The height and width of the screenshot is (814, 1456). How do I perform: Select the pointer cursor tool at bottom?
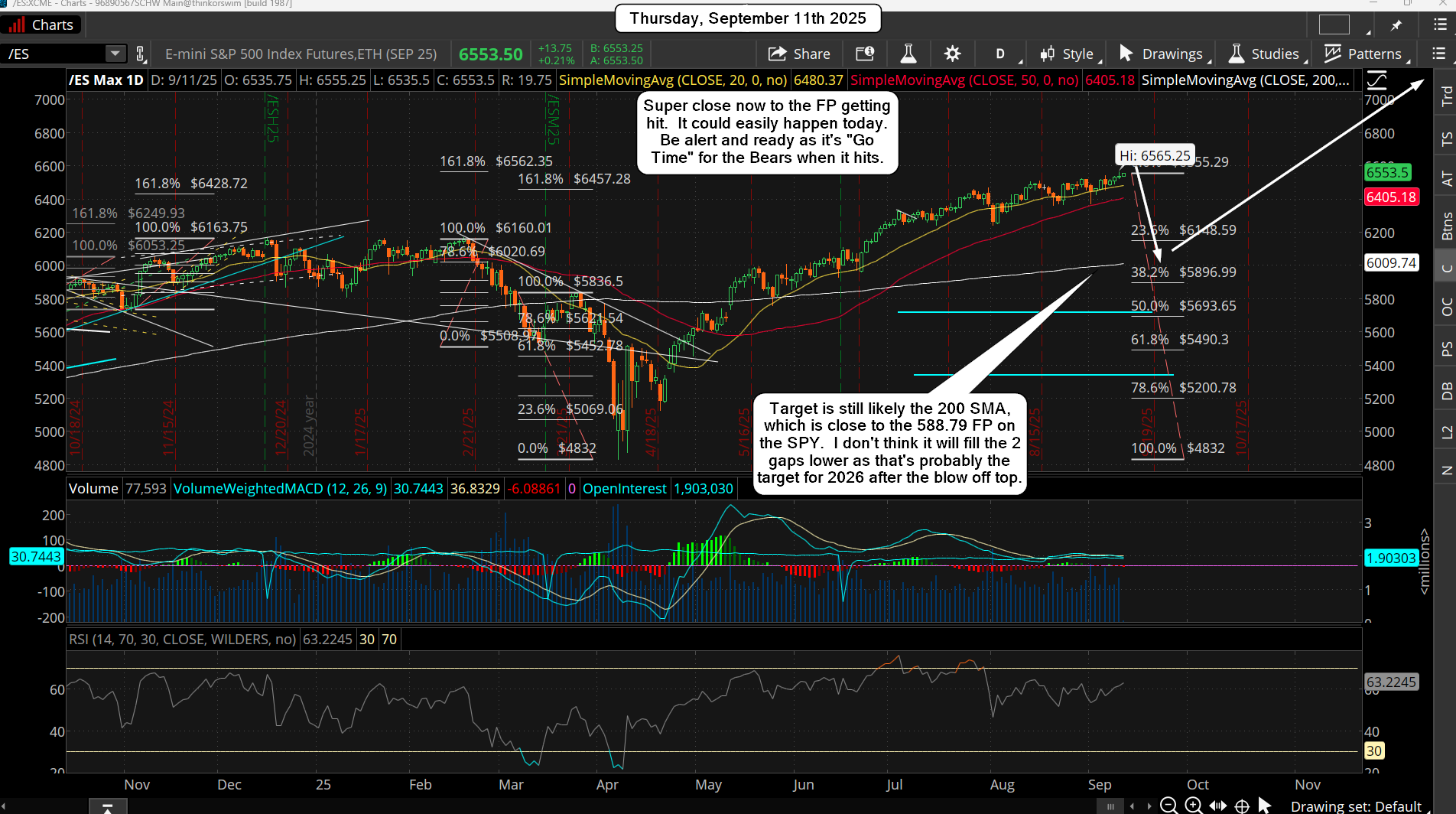(x=1264, y=805)
